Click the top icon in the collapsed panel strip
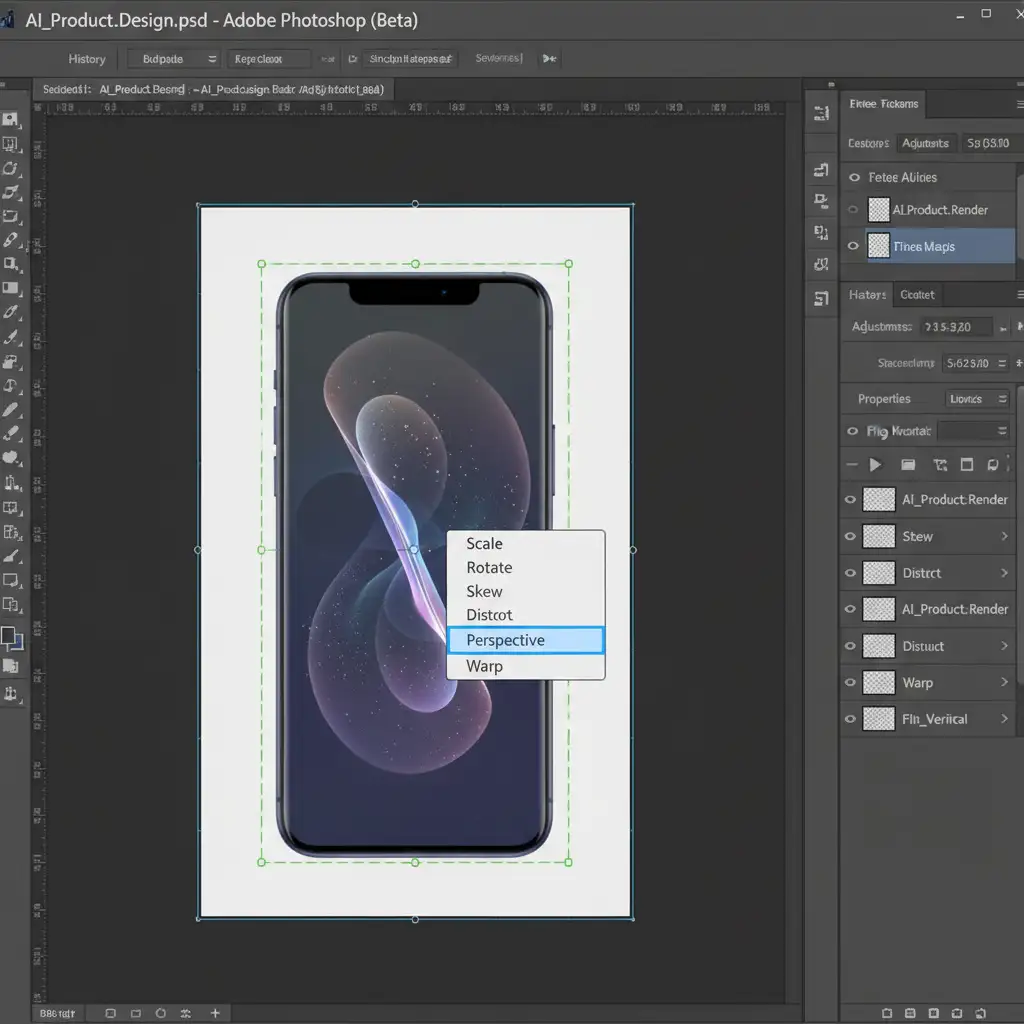The width and height of the screenshot is (1024, 1024). point(821,113)
